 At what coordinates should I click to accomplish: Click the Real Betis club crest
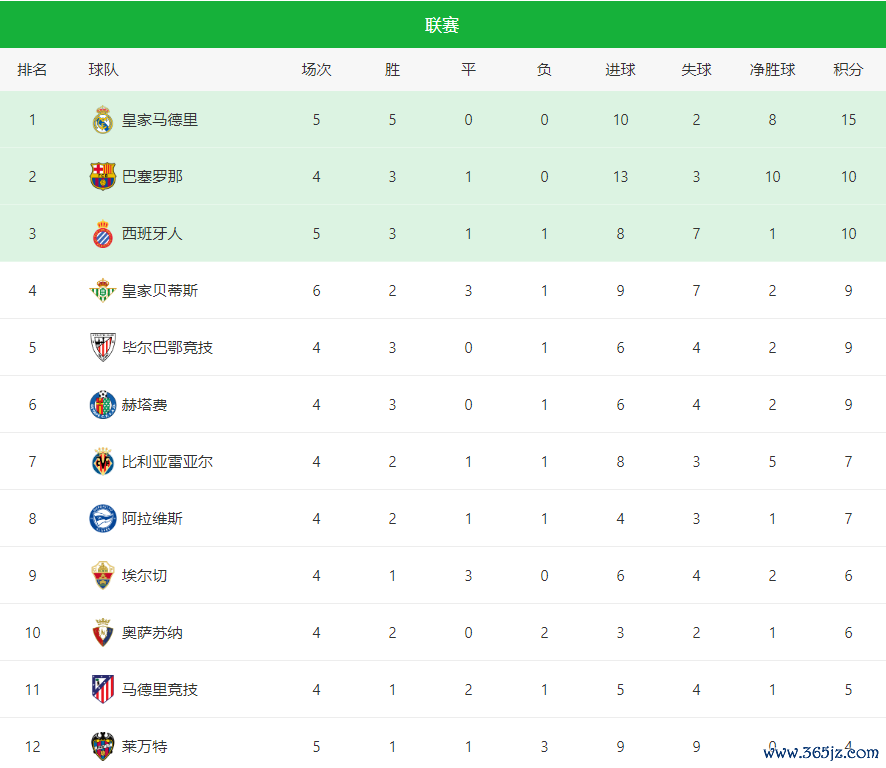[x=103, y=291]
